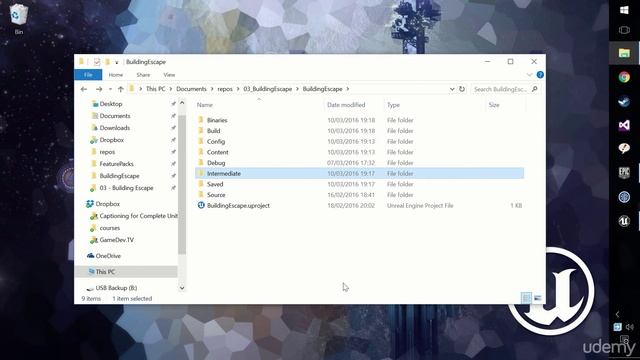Go up one folder level arrow
The height and width of the screenshot is (360, 640).
(x=120, y=89)
